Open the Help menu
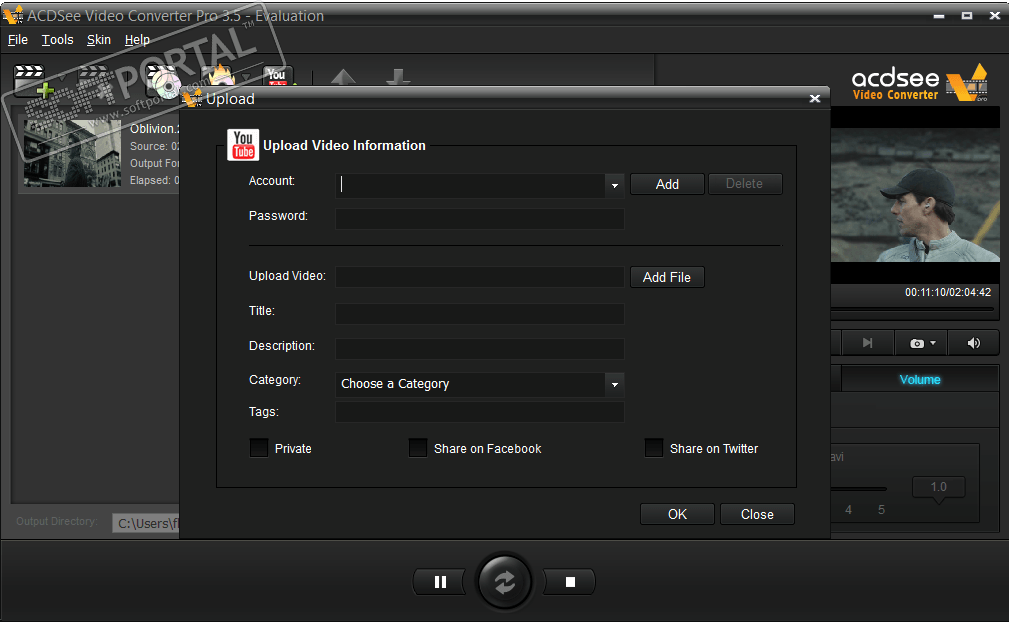The width and height of the screenshot is (1009, 625). pyautogui.click(x=137, y=40)
